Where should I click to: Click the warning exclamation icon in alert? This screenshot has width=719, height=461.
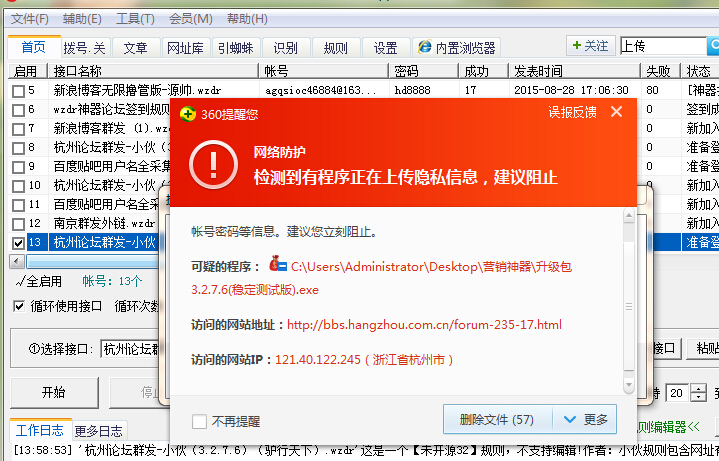[213, 165]
